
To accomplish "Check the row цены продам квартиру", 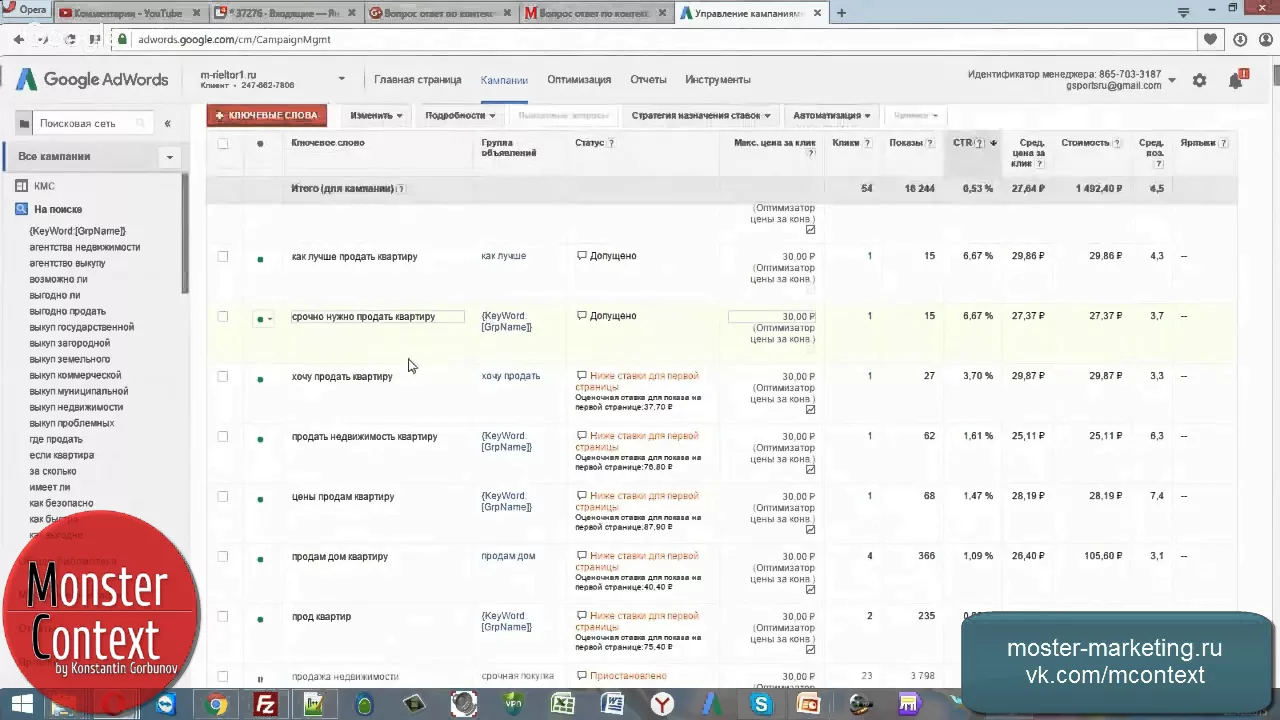I will click(x=223, y=496).
